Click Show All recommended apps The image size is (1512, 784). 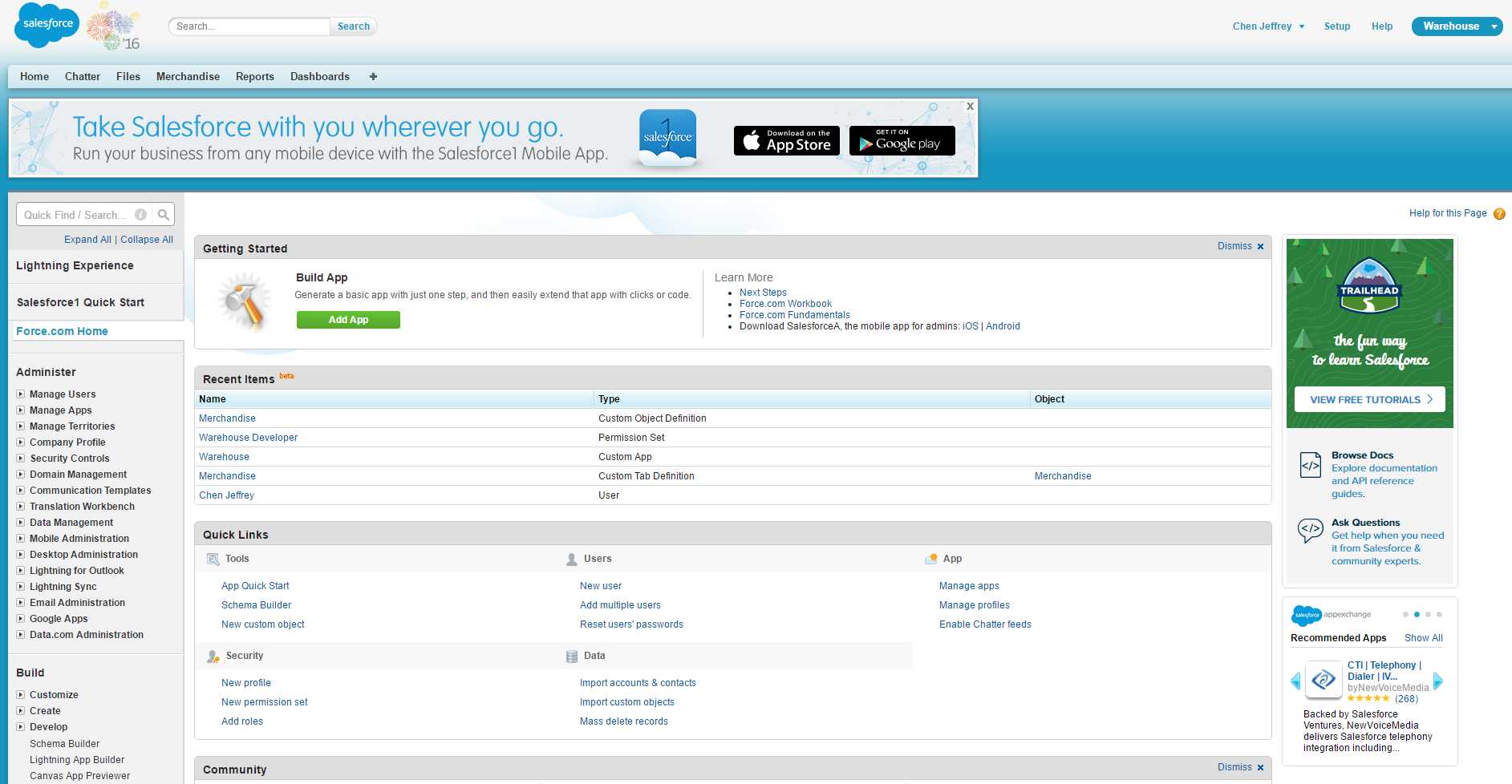click(1424, 638)
